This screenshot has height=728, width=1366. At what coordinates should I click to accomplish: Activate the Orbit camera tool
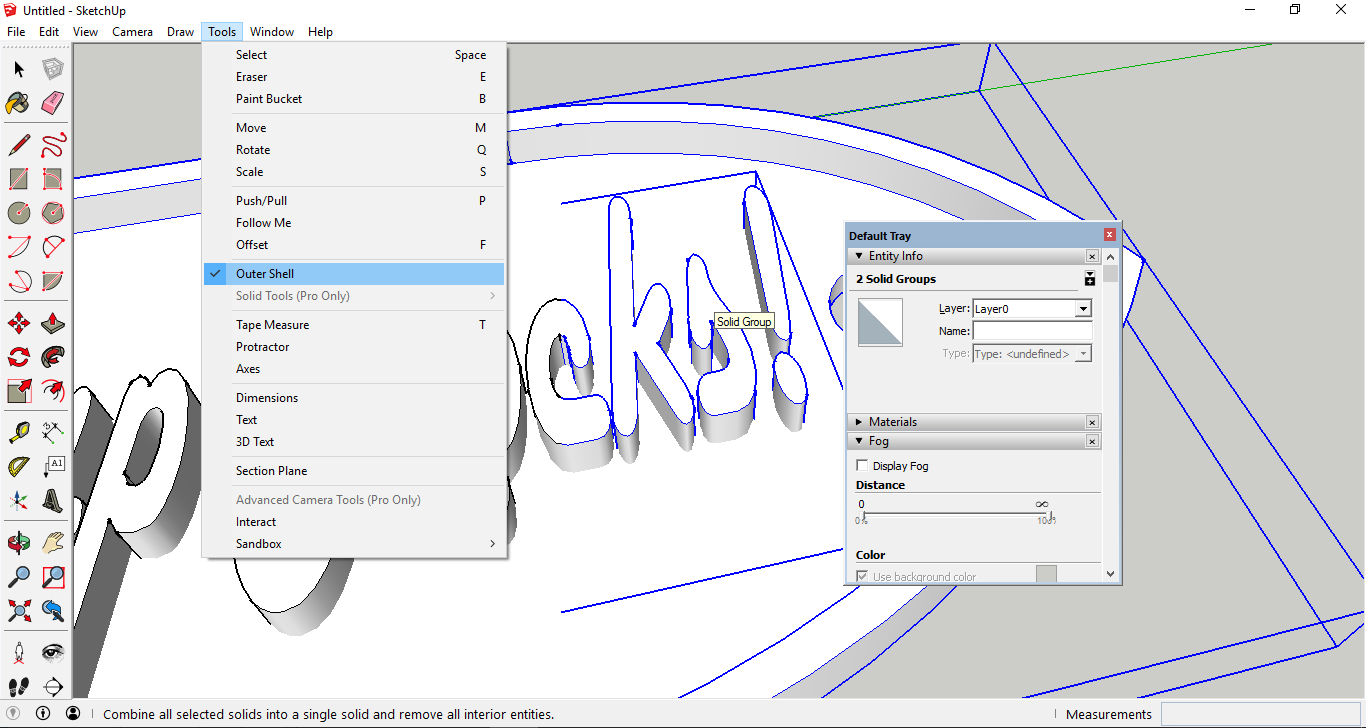[19, 543]
